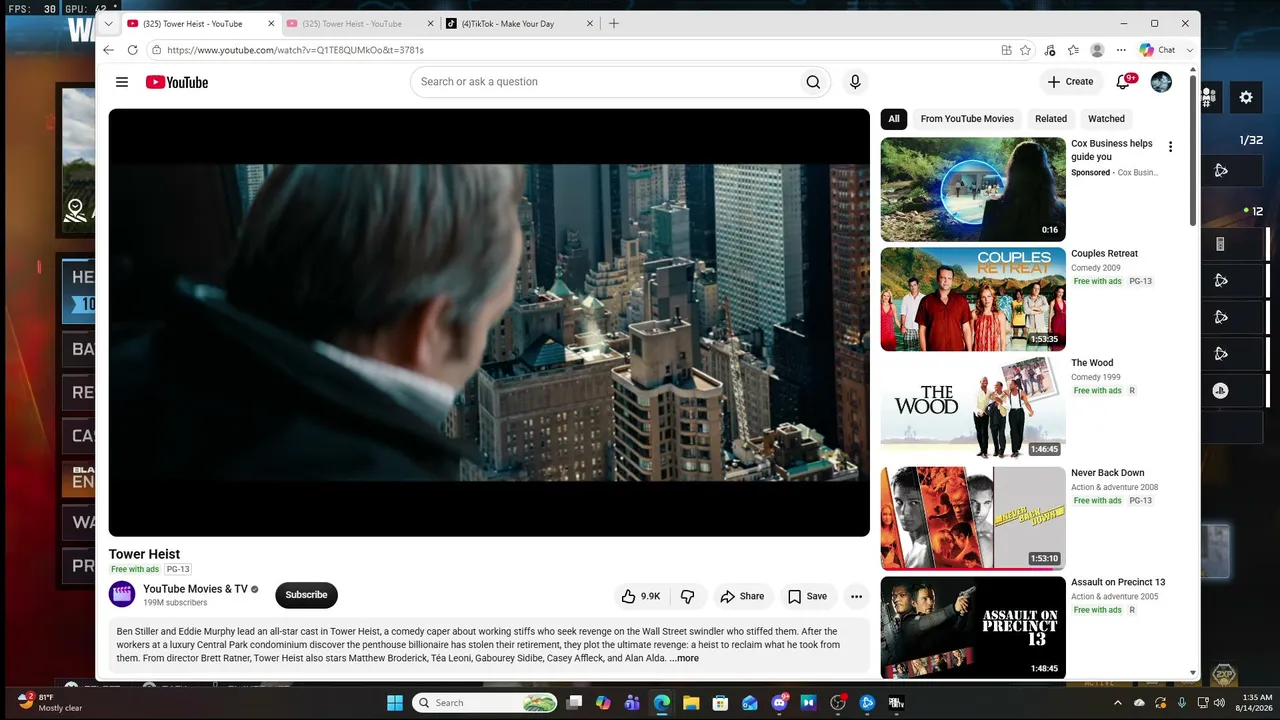Open the Cox Business ad options menu
Viewport: 1280px width, 720px height.
(x=1170, y=147)
